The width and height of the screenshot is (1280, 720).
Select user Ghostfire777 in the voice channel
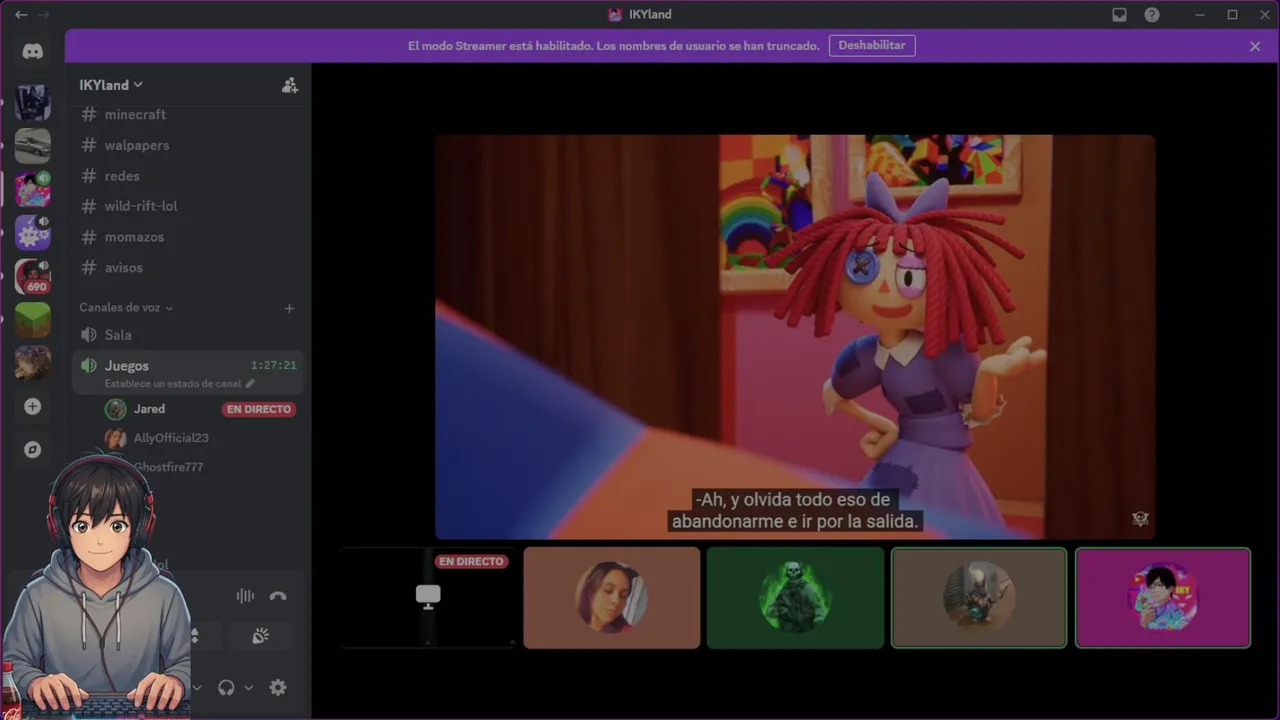169,467
